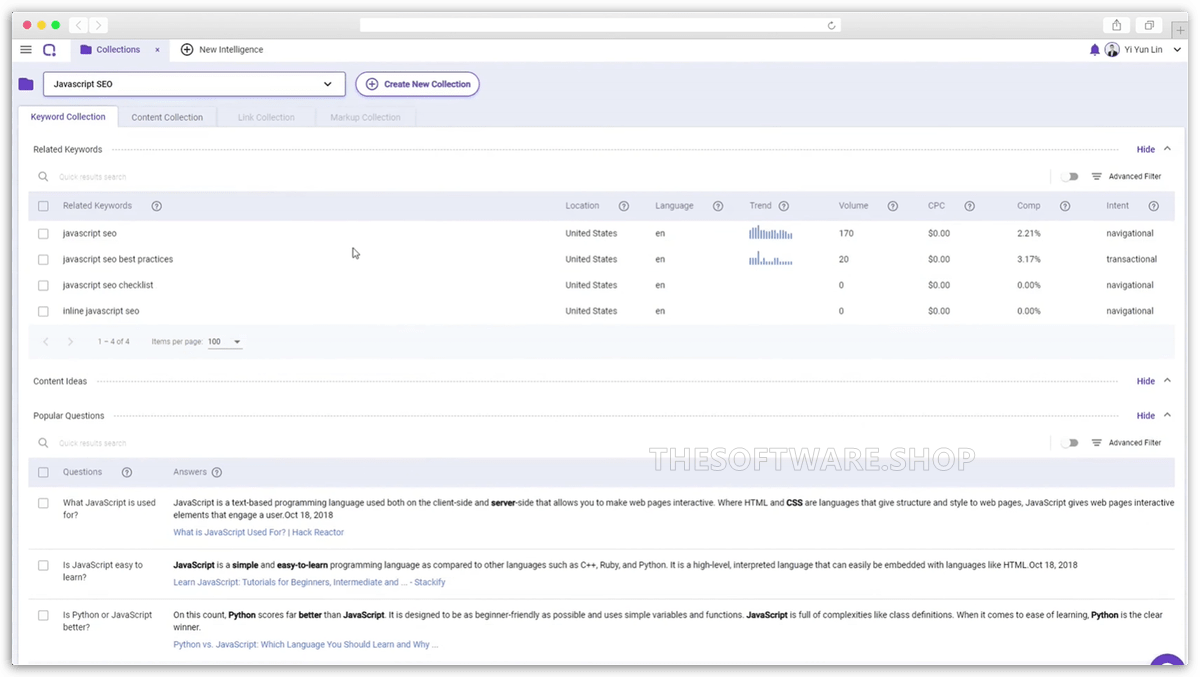The width and height of the screenshot is (1200, 677).
Task: Switch to Link Collection tab
Action: coord(266,117)
